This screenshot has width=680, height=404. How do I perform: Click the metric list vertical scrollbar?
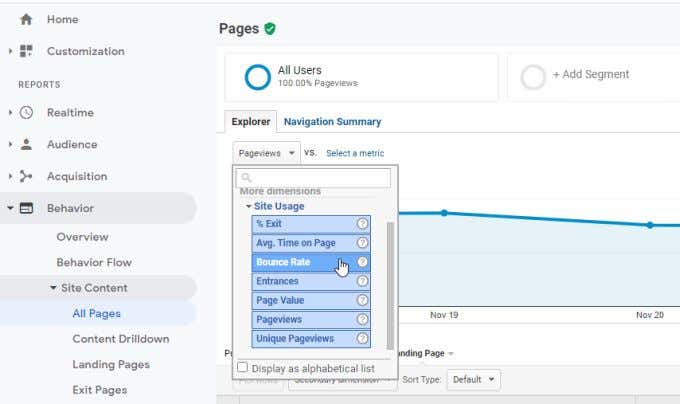(390, 286)
